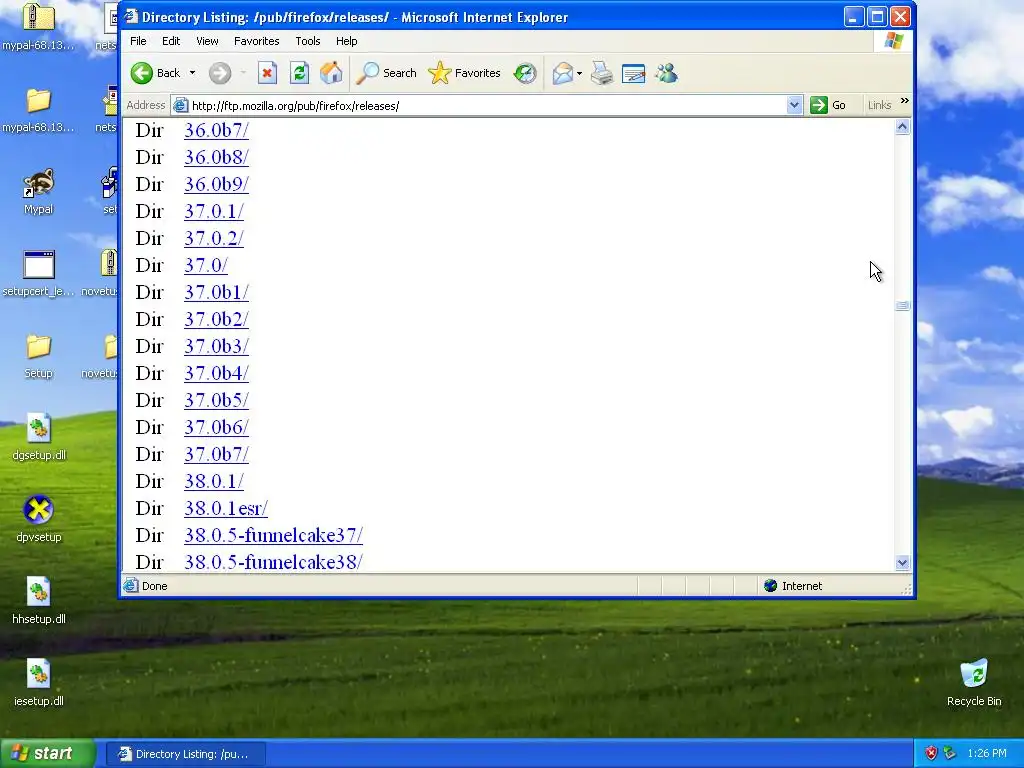This screenshot has width=1024, height=768.
Task: Expand the address bar dropdown arrow
Action: click(794, 105)
